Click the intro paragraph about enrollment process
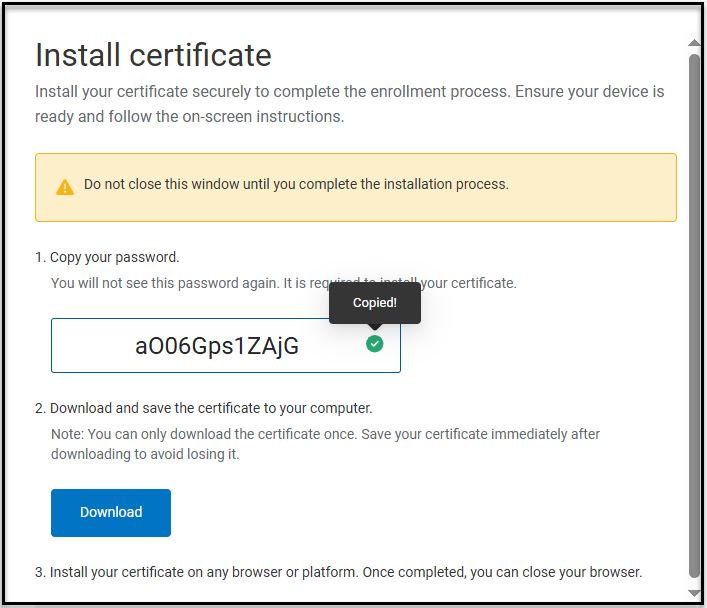 349,103
